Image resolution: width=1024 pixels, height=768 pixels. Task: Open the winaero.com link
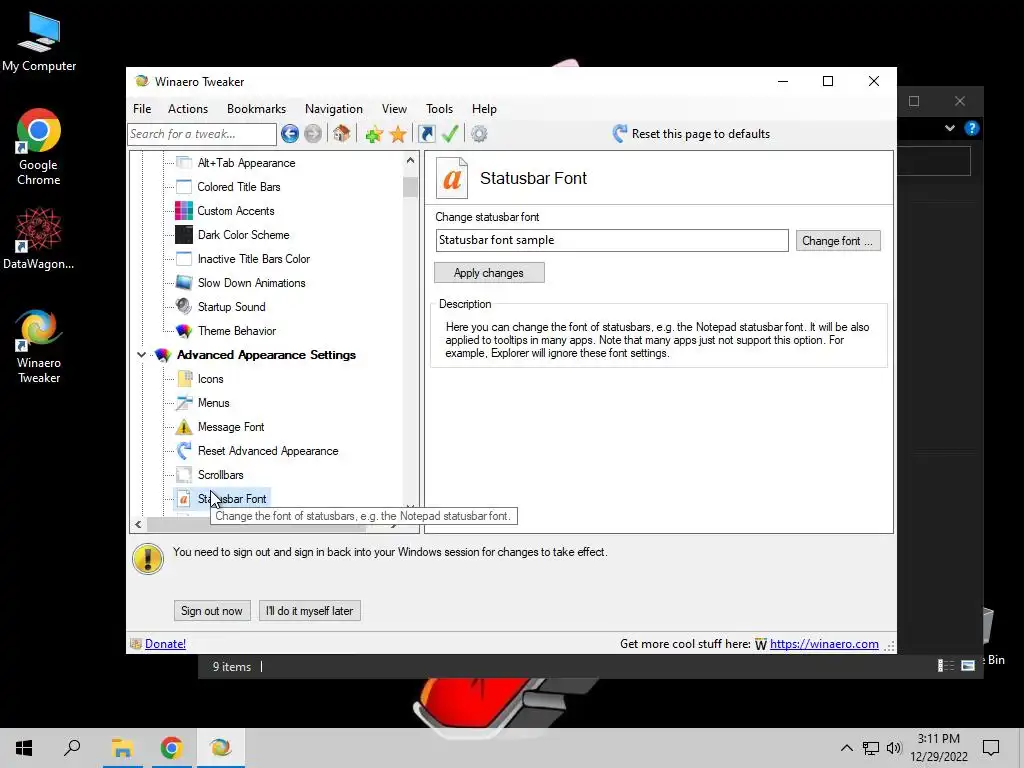point(824,644)
